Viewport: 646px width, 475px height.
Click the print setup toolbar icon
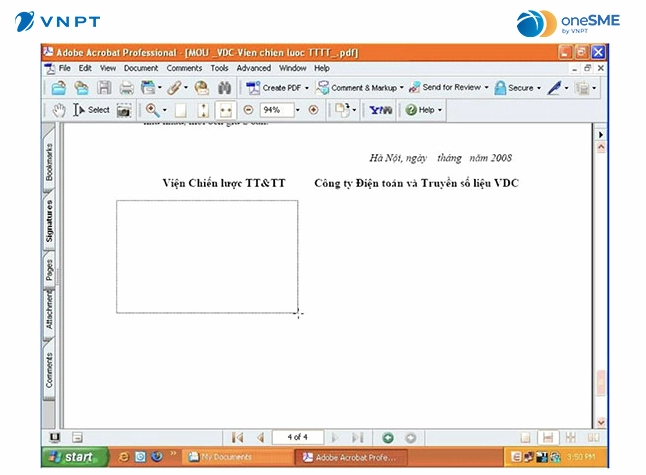[x=148, y=88]
